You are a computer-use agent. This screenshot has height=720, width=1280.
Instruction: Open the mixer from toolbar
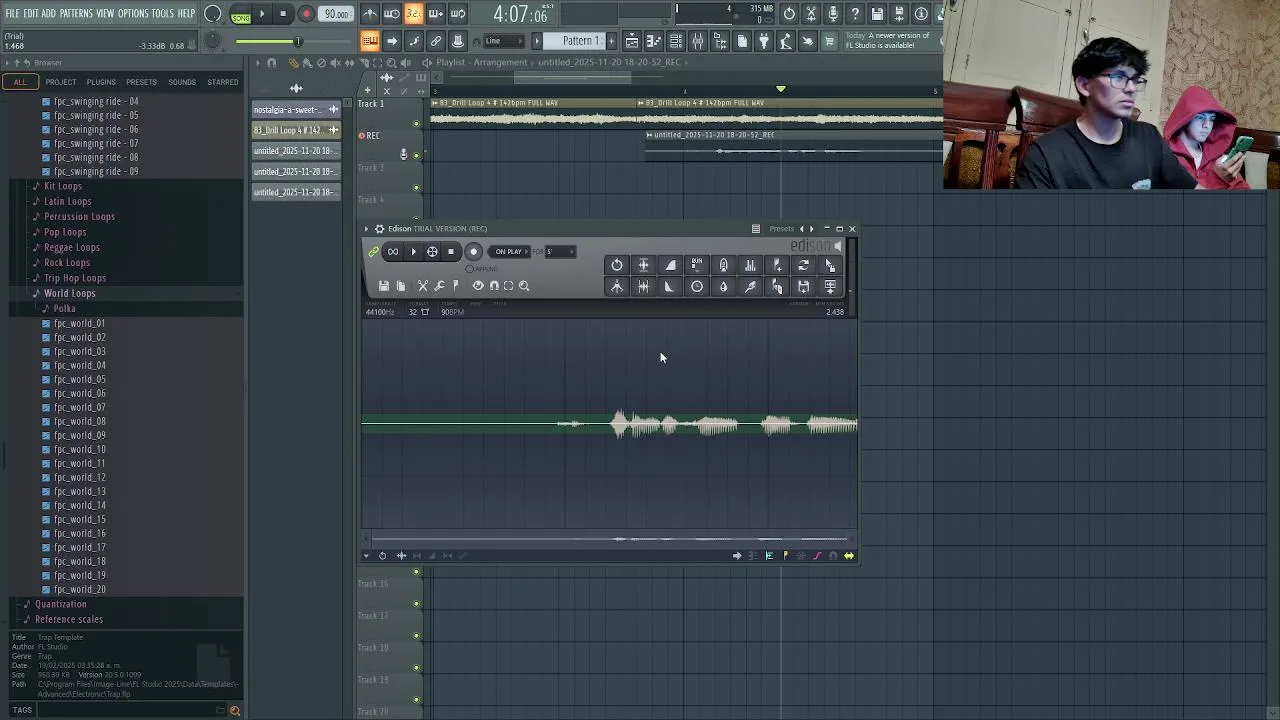pos(698,41)
